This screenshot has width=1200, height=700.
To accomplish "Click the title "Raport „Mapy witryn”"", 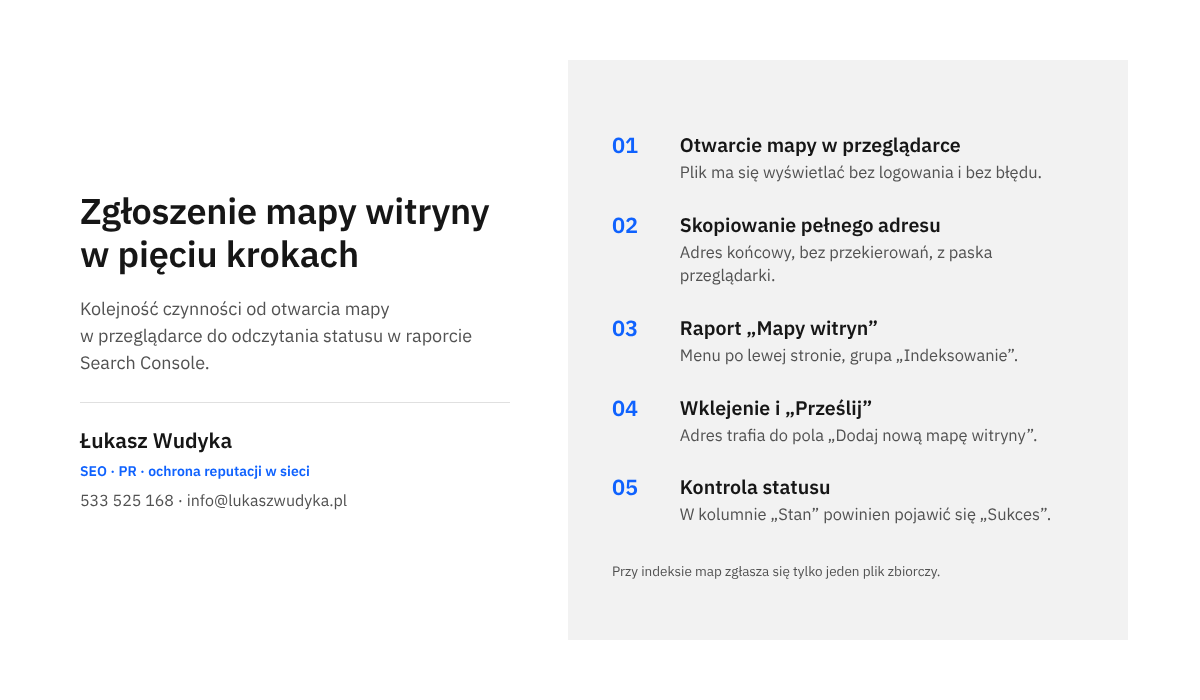I will click(x=779, y=329).
